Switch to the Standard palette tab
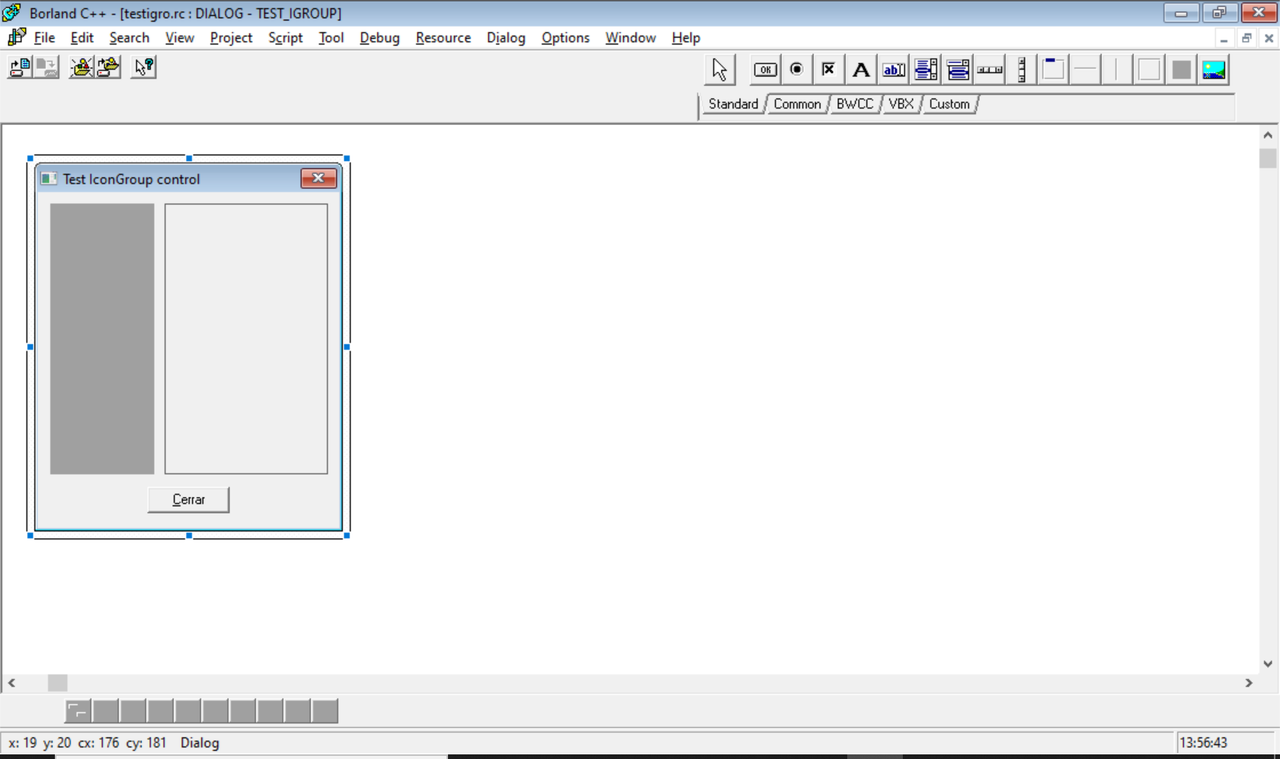The width and height of the screenshot is (1280, 759). click(x=733, y=104)
